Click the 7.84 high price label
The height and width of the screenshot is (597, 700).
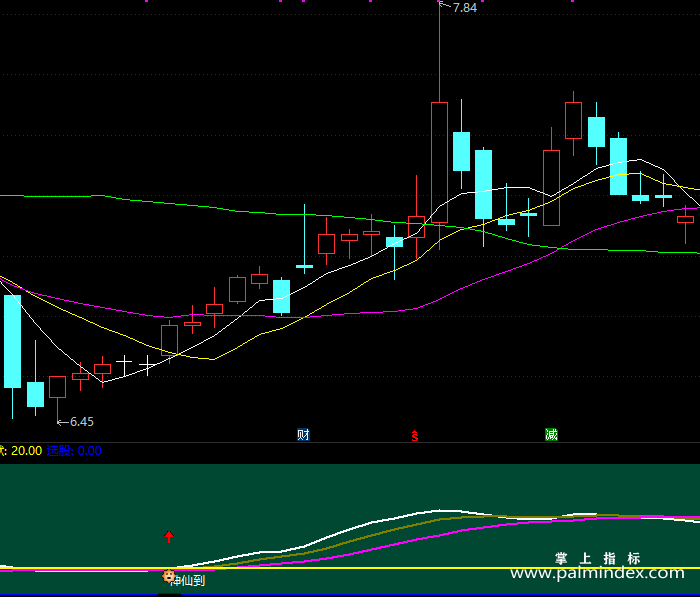(x=465, y=8)
